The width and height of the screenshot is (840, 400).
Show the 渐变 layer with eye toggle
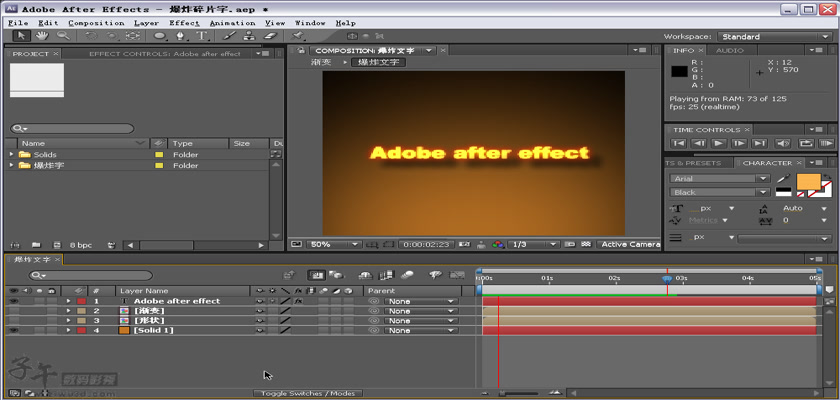(x=13, y=311)
